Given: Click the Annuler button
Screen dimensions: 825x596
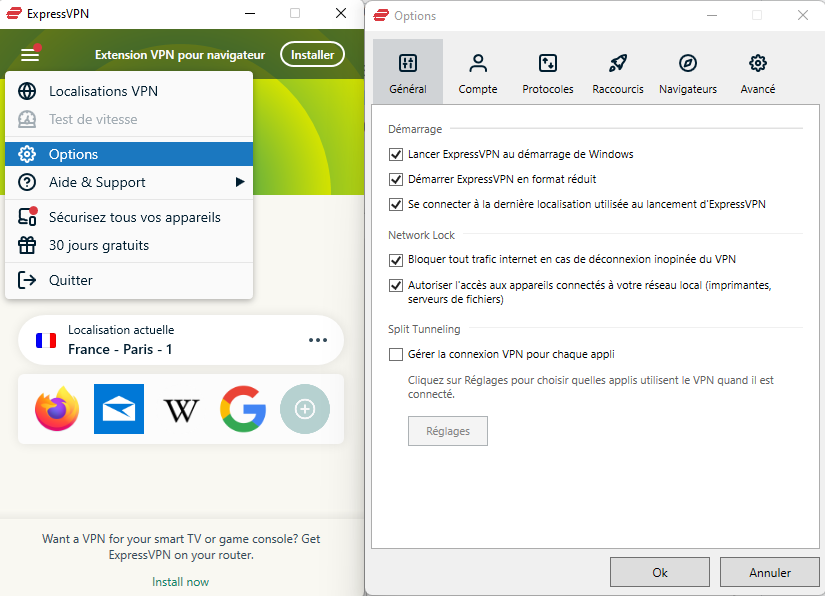Looking at the screenshot, I should (770, 572).
